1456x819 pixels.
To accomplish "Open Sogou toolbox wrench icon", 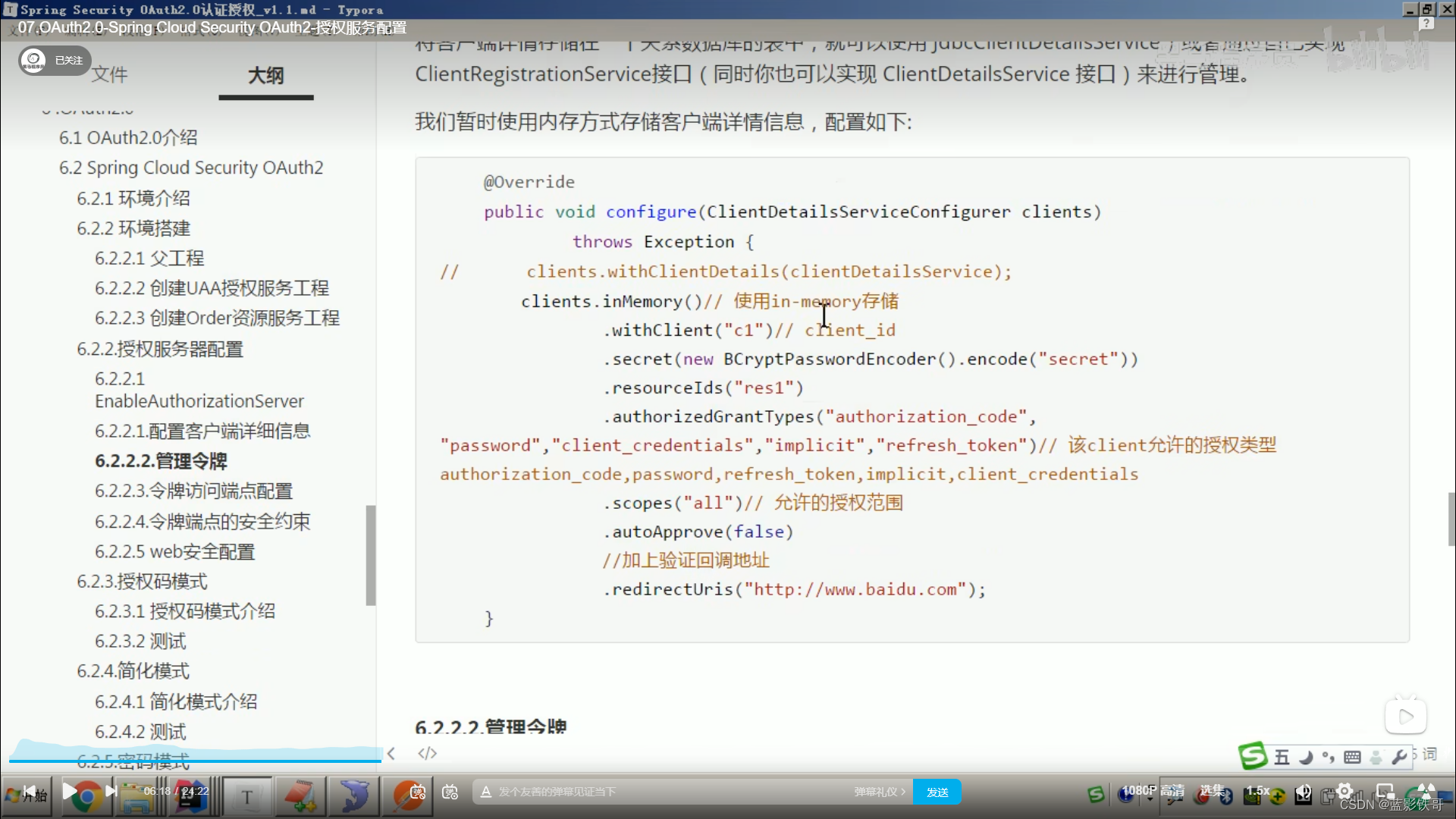I will [1400, 757].
